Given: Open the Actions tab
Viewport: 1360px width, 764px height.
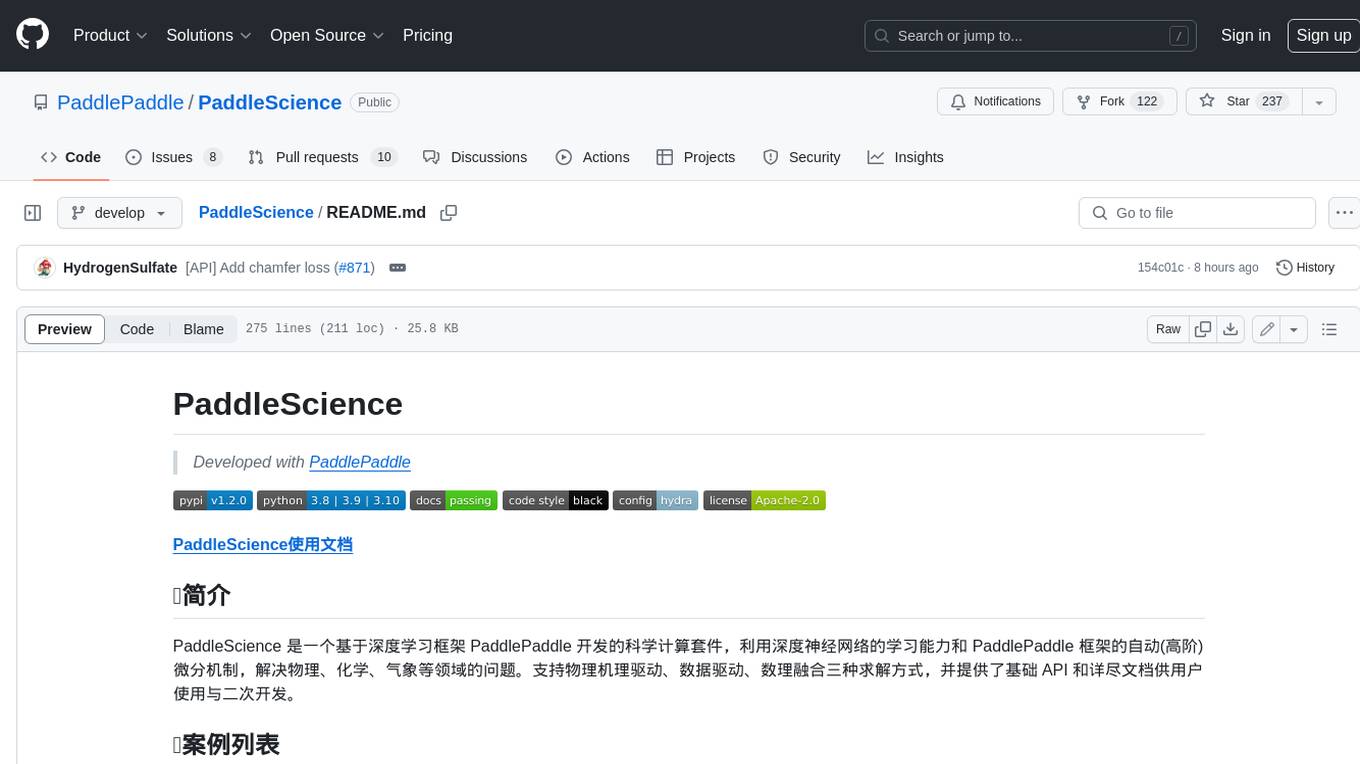Looking at the screenshot, I should pos(592,157).
